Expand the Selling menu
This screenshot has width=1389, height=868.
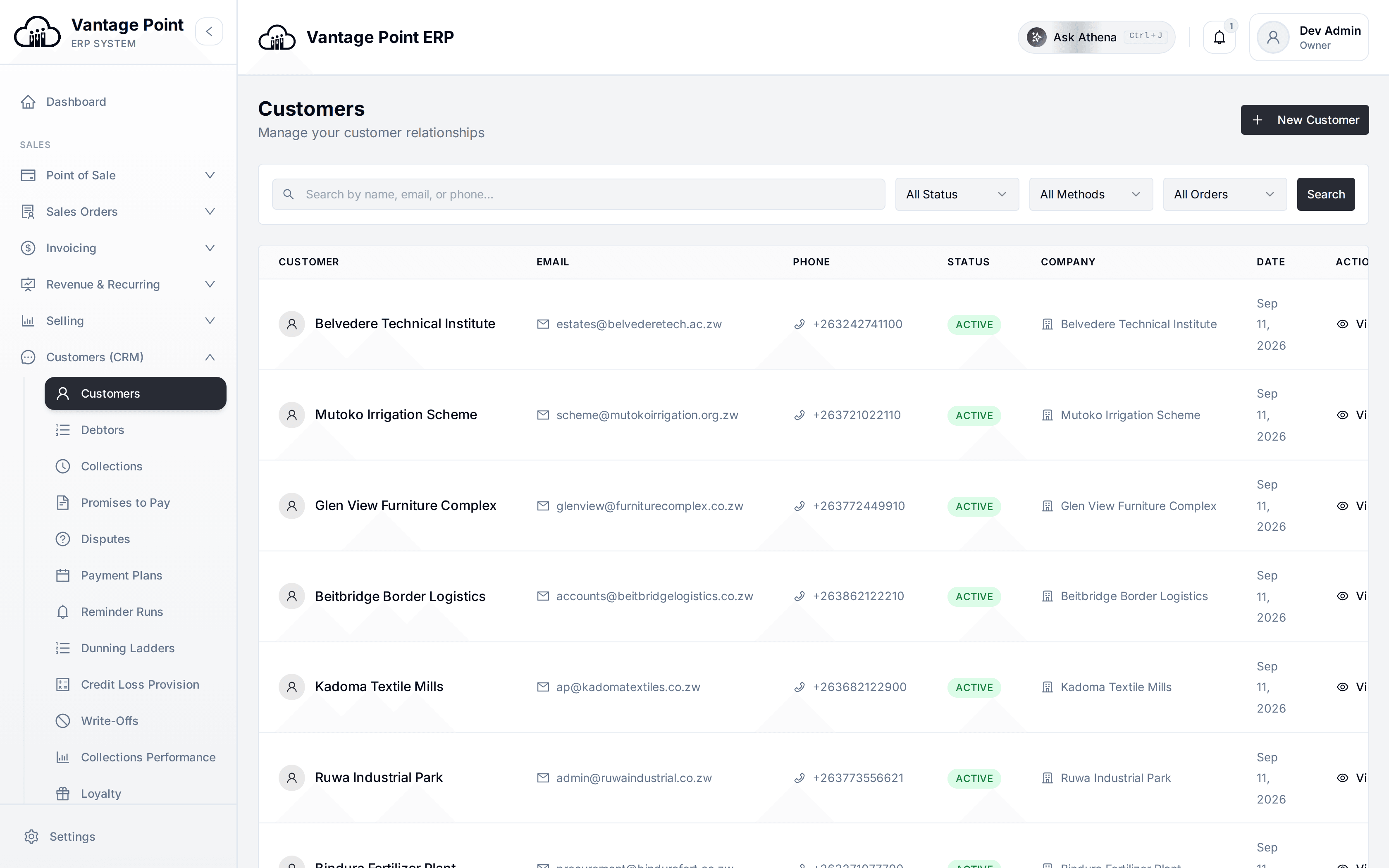click(x=118, y=321)
